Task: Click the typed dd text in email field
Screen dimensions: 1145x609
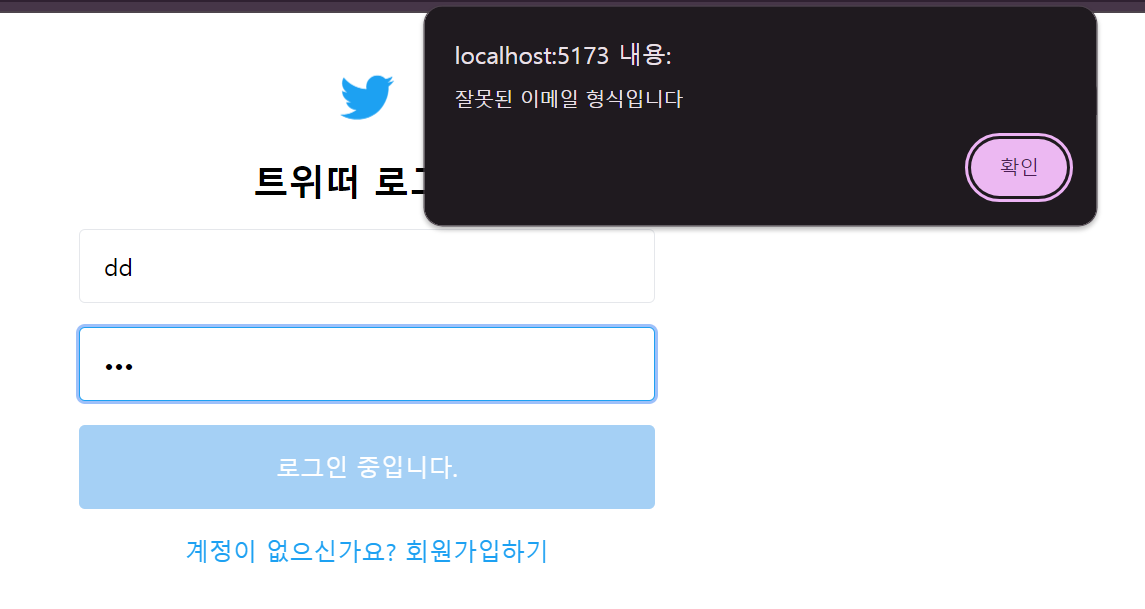Action: (118, 268)
